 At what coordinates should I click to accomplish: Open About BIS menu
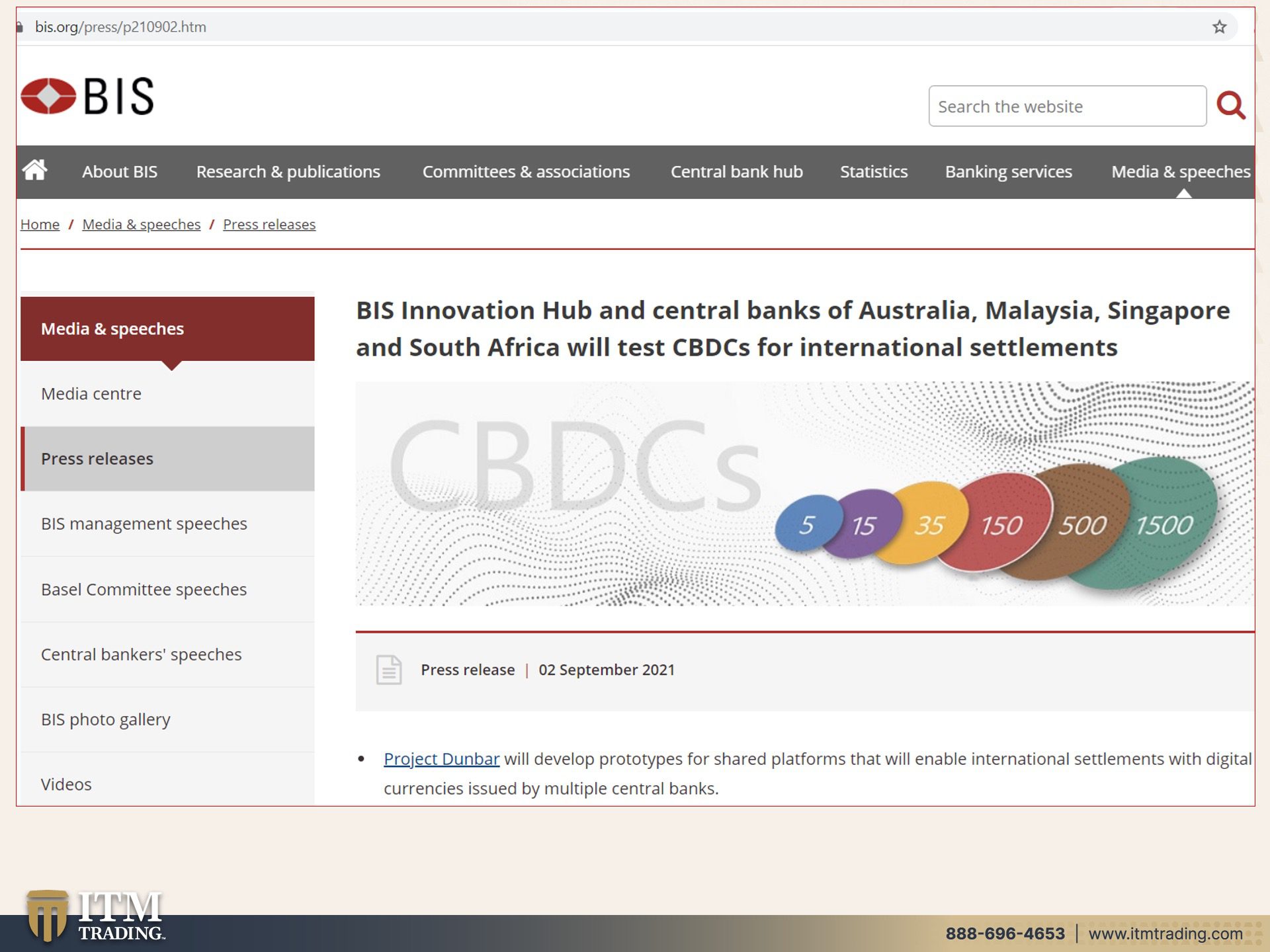click(x=120, y=172)
